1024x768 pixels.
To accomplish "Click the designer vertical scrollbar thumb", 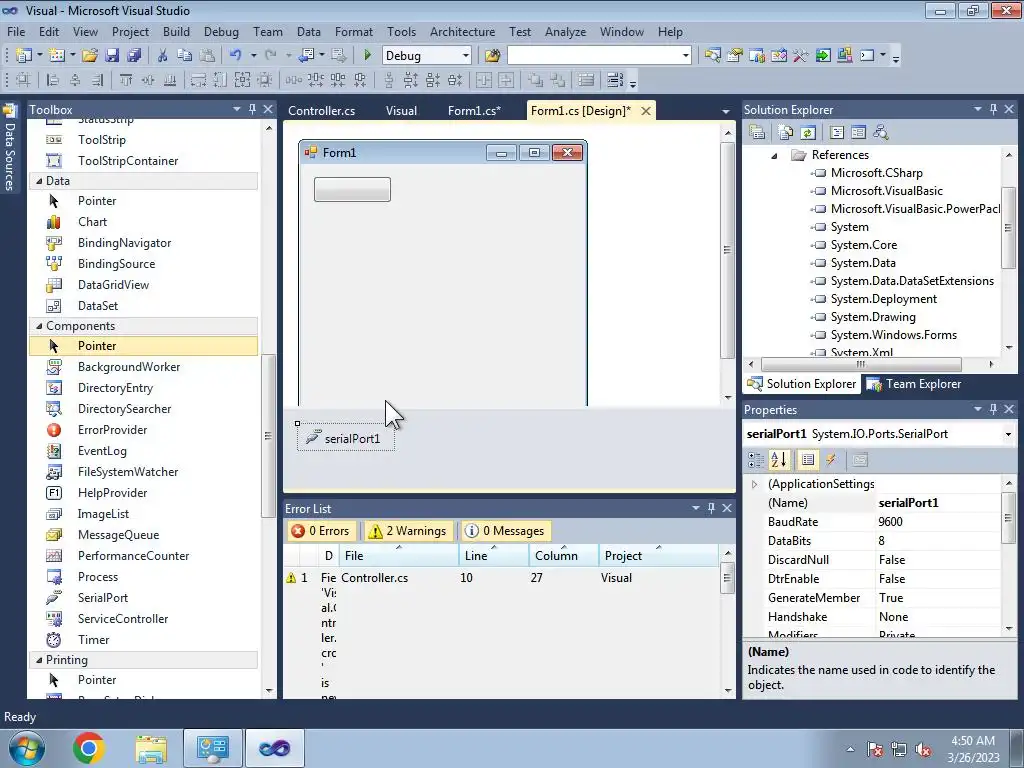I will click(x=728, y=249).
